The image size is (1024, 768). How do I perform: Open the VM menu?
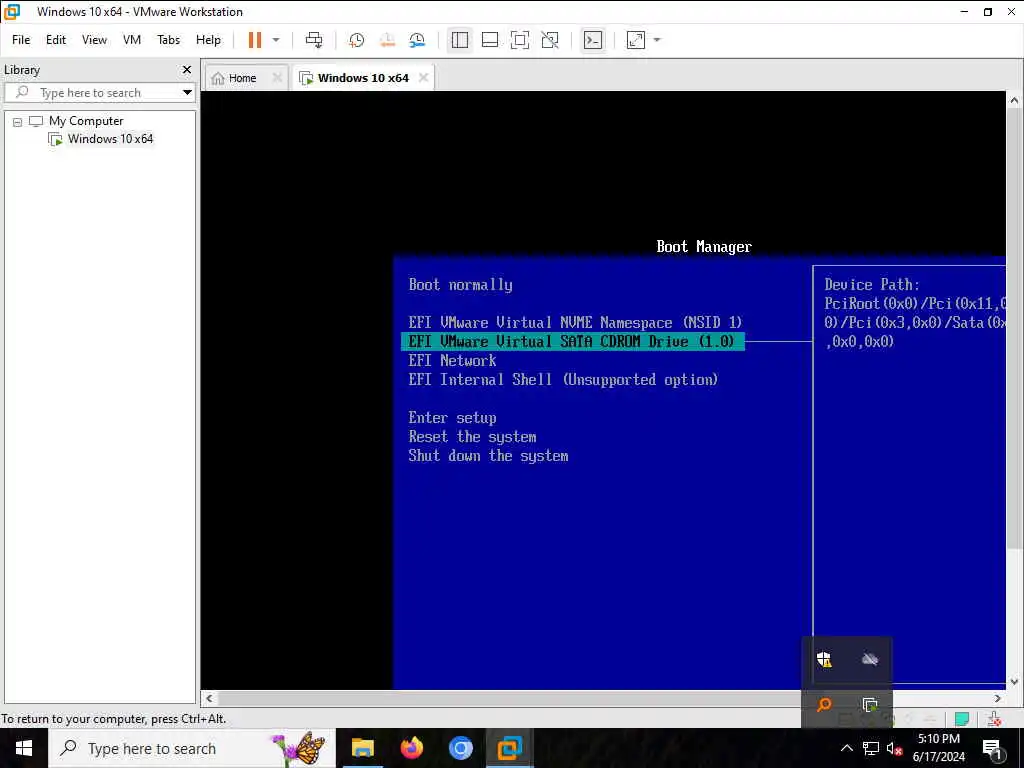click(132, 40)
